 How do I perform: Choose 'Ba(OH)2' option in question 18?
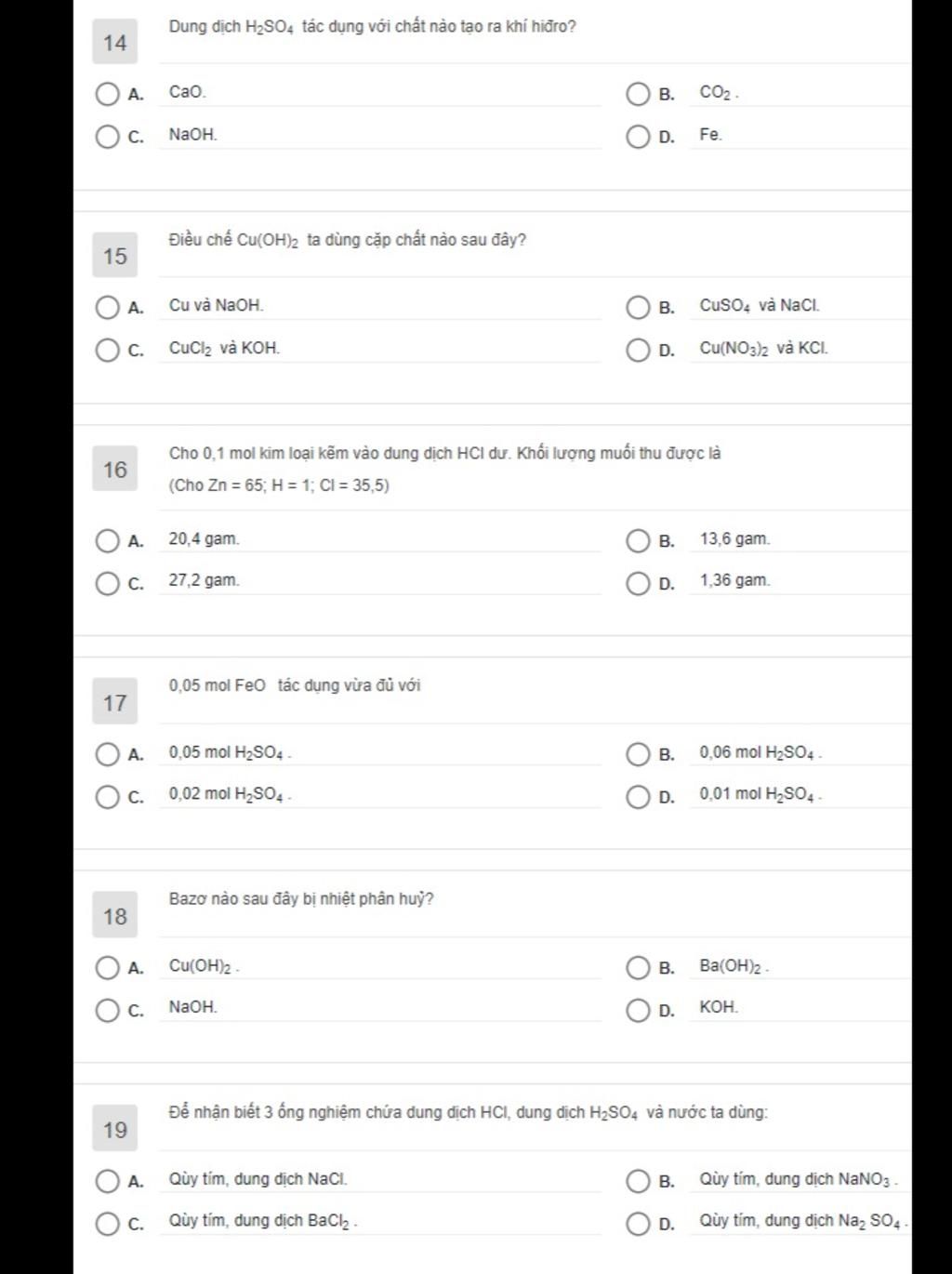(x=638, y=967)
